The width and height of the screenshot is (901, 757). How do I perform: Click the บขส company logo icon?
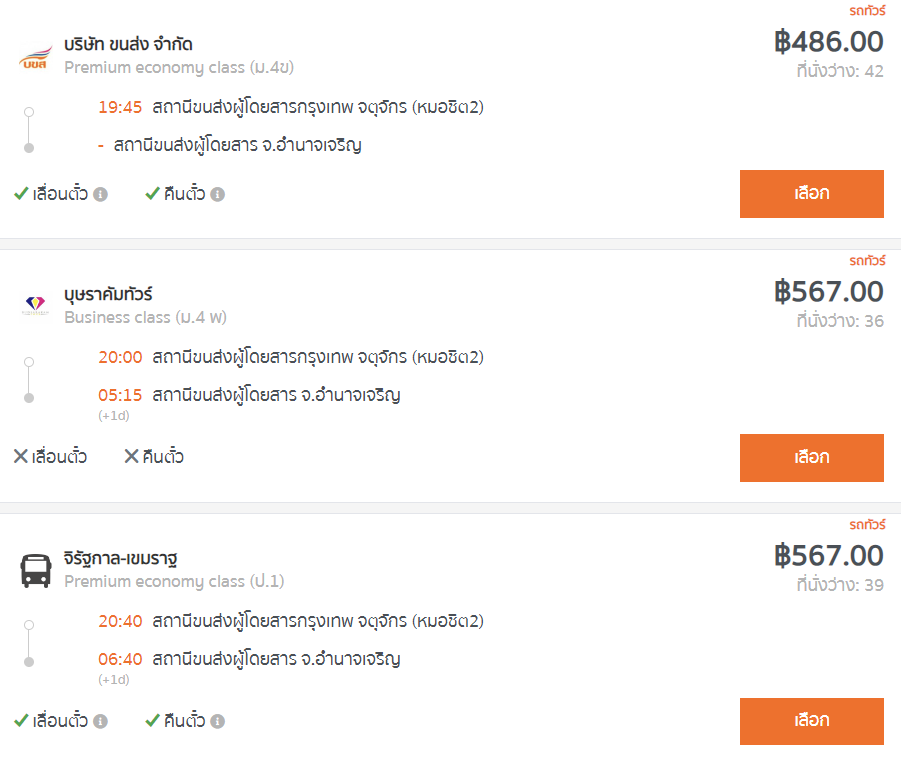pos(35,57)
